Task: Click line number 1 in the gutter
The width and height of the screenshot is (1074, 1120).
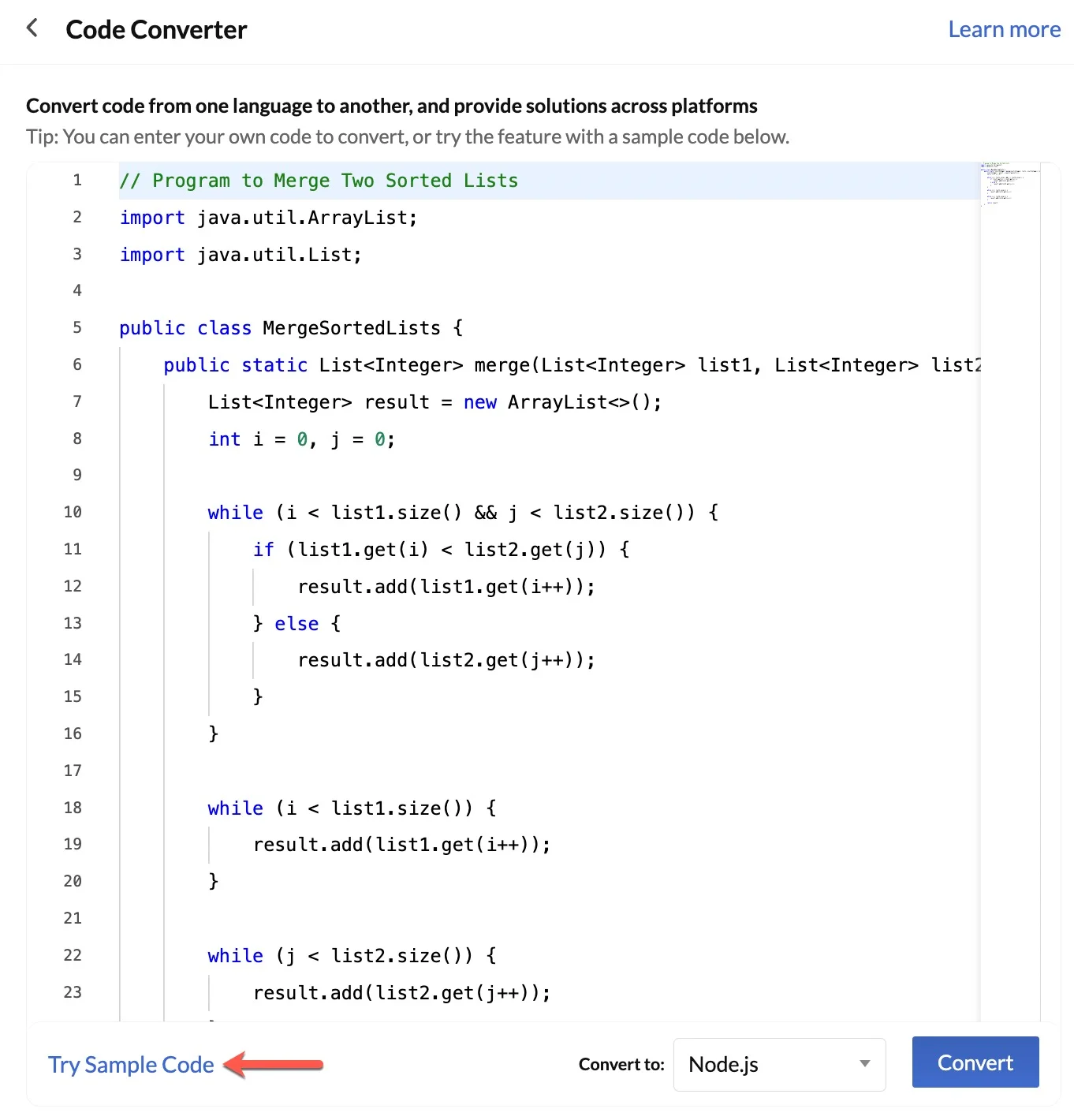Action: [77, 181]
